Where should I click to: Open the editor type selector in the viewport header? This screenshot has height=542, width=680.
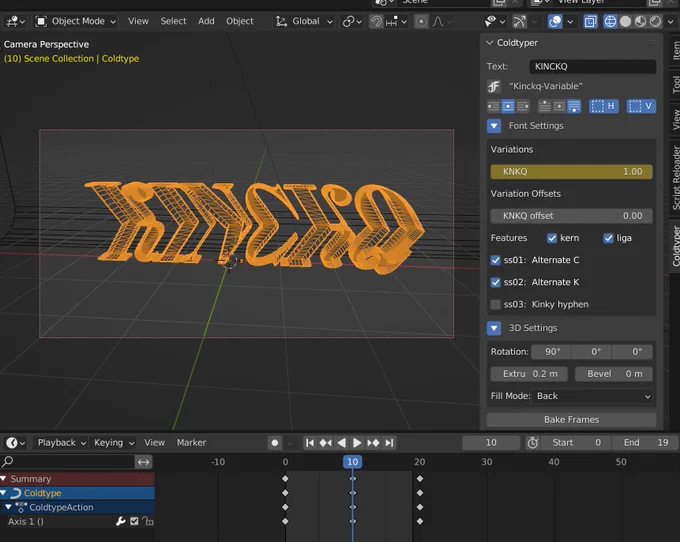tap(16, 21)
